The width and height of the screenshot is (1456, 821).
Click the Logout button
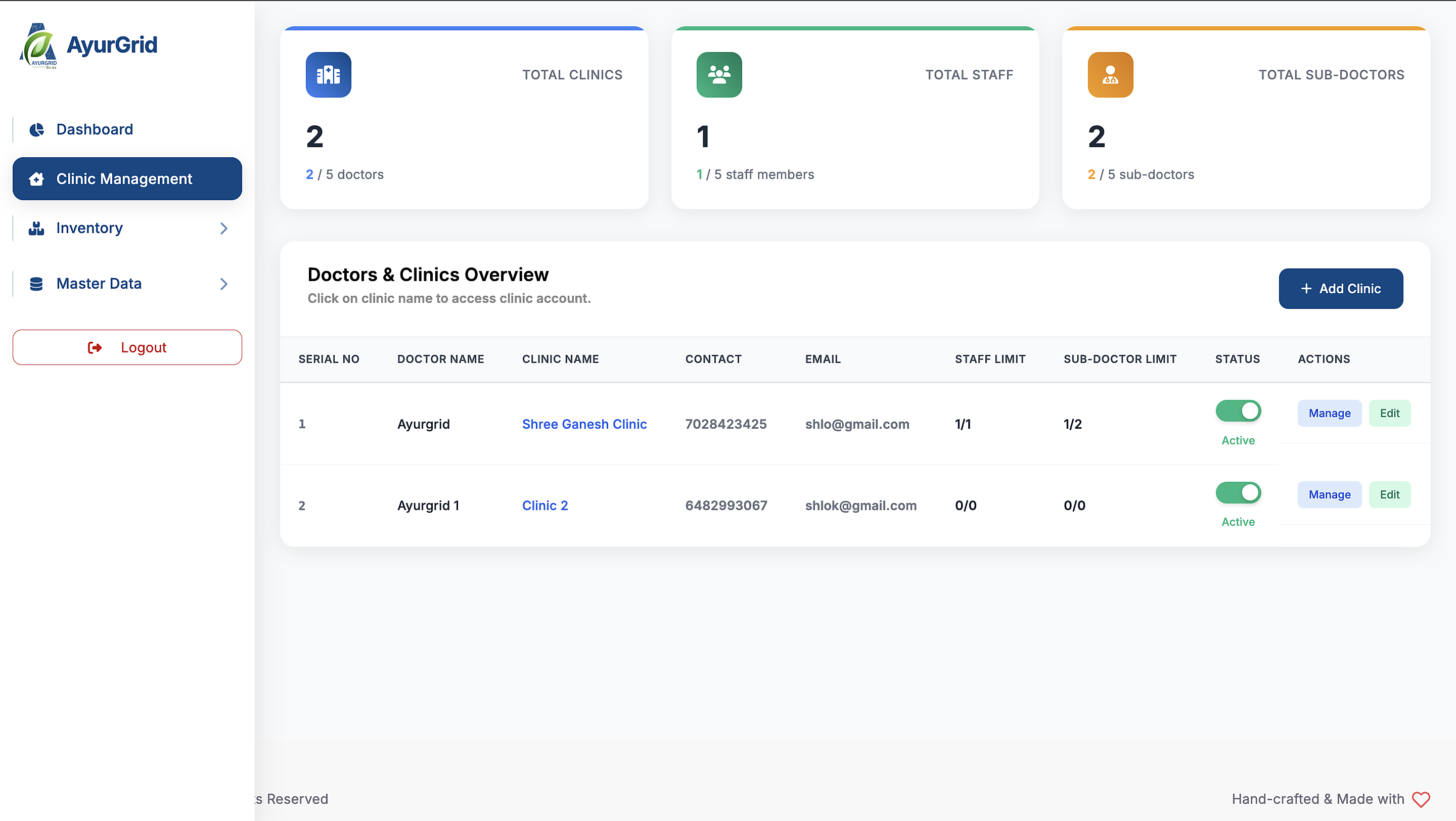(127, 347)
